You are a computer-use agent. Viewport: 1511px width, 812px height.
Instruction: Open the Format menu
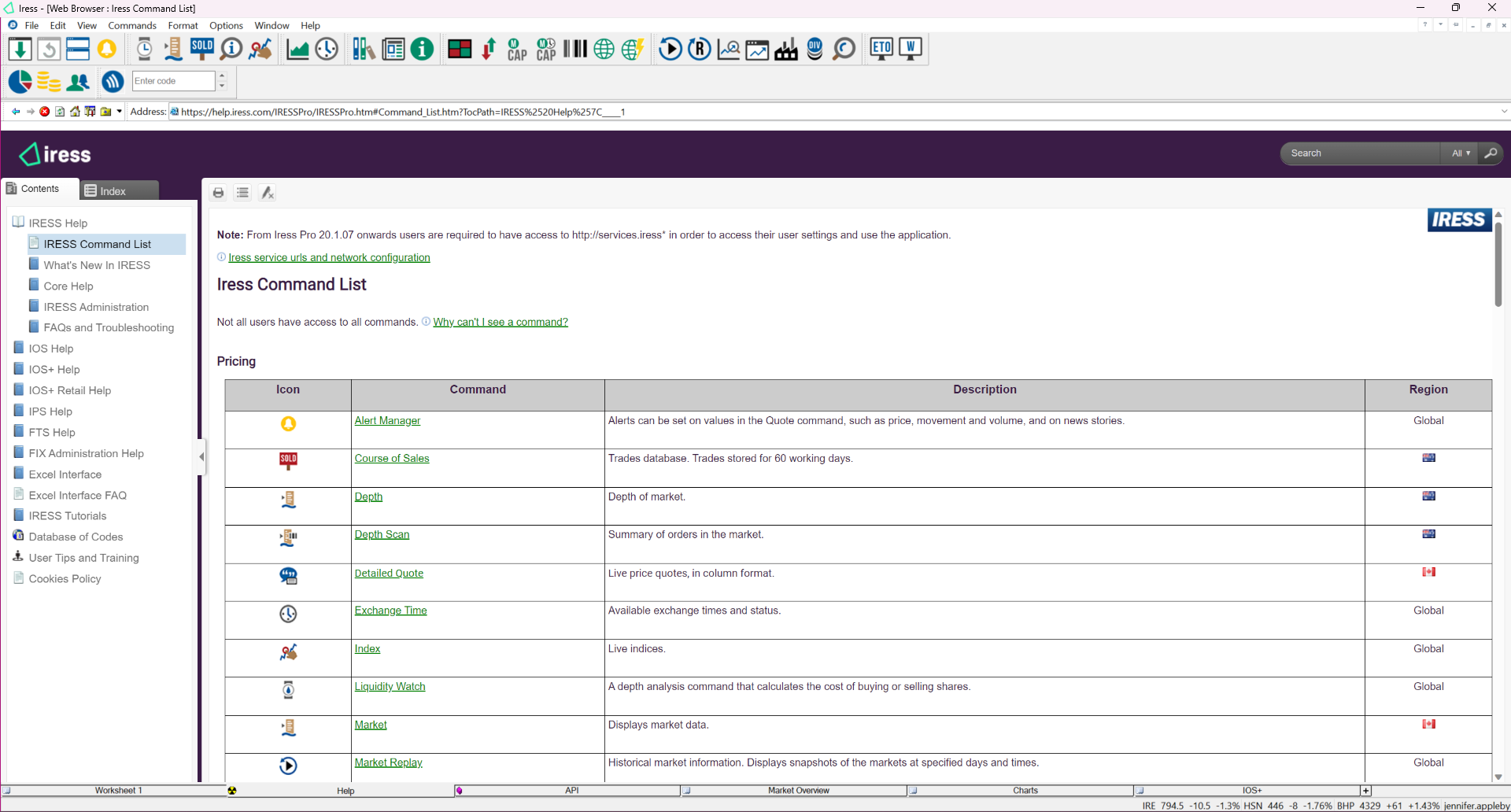[183, 25]
